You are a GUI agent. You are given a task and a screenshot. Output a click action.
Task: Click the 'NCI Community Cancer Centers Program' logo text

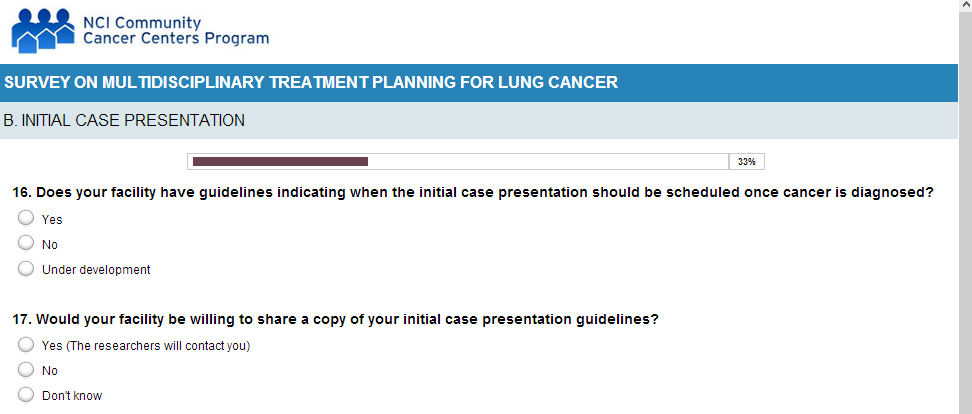pyautogui.click(x=189, y=30)
